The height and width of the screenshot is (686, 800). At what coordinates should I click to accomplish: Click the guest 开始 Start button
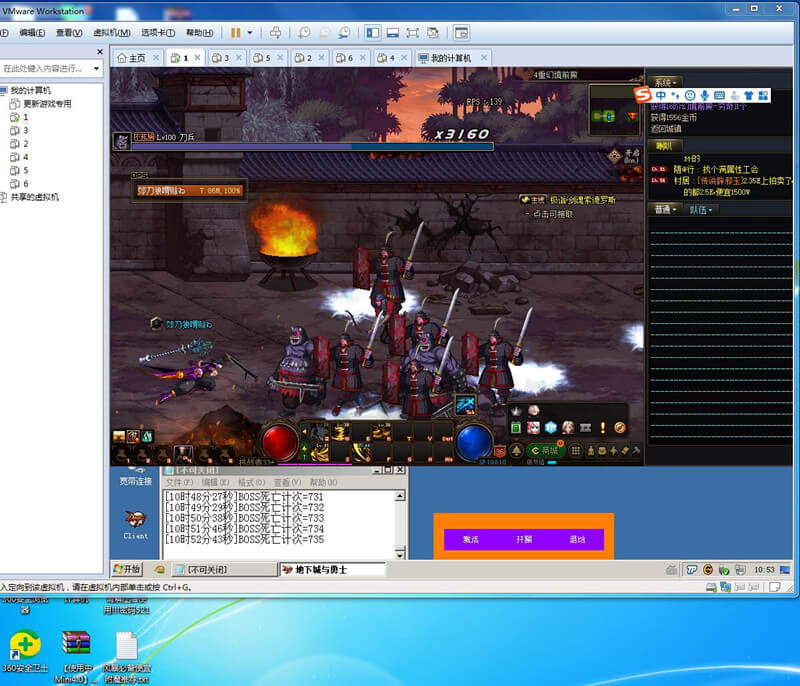pyautogui.click(x=127, y=569)
